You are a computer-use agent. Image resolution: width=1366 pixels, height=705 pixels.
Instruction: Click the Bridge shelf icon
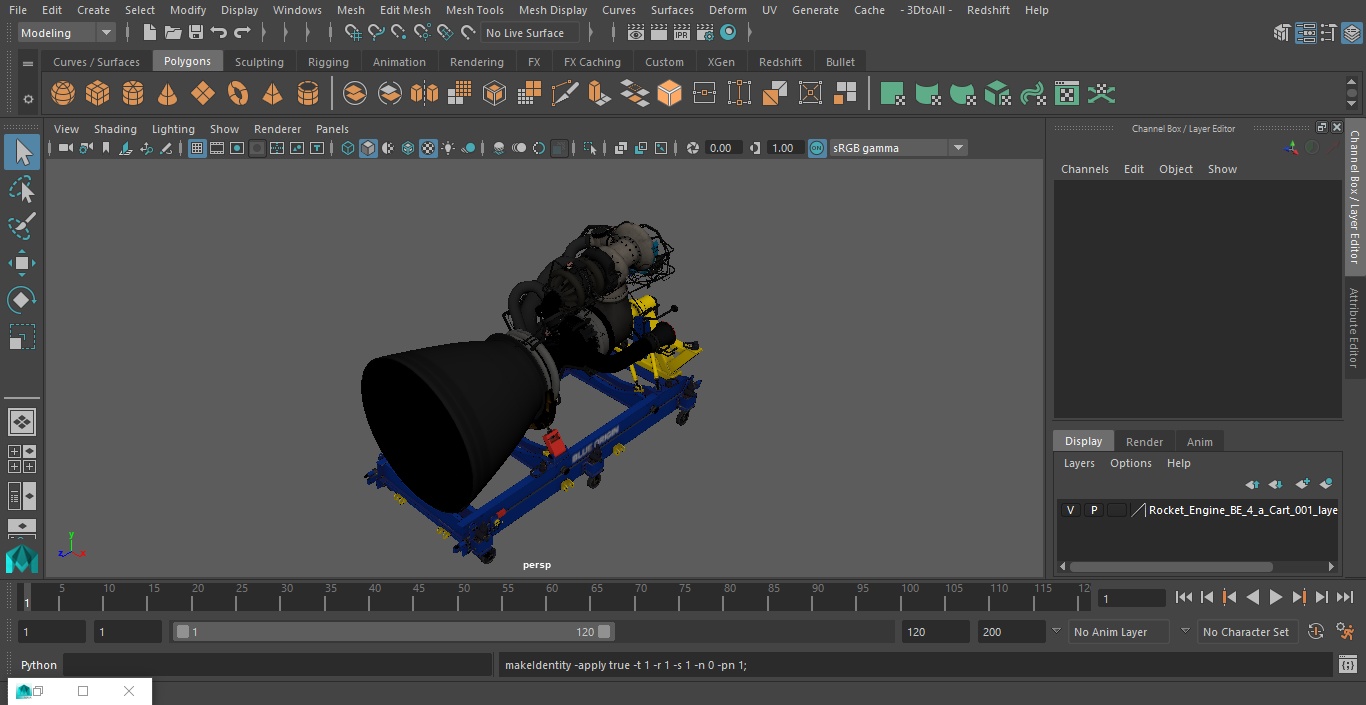coord(634,94)
